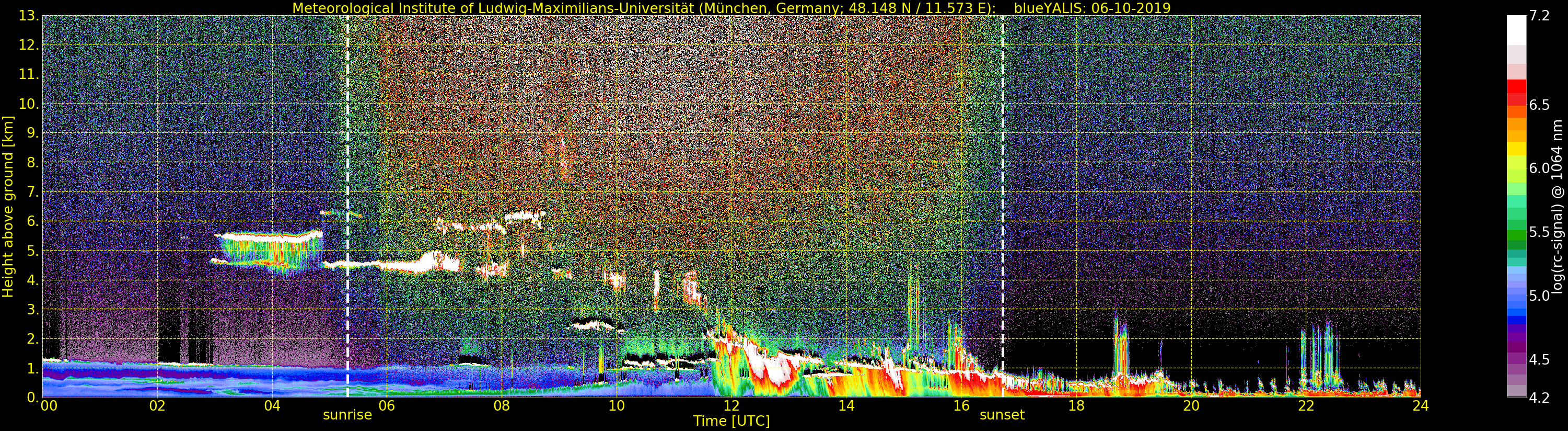Click the '24' time axis tick label
The width and height of the screenshot is (1568, 431).
[1420, 406]
